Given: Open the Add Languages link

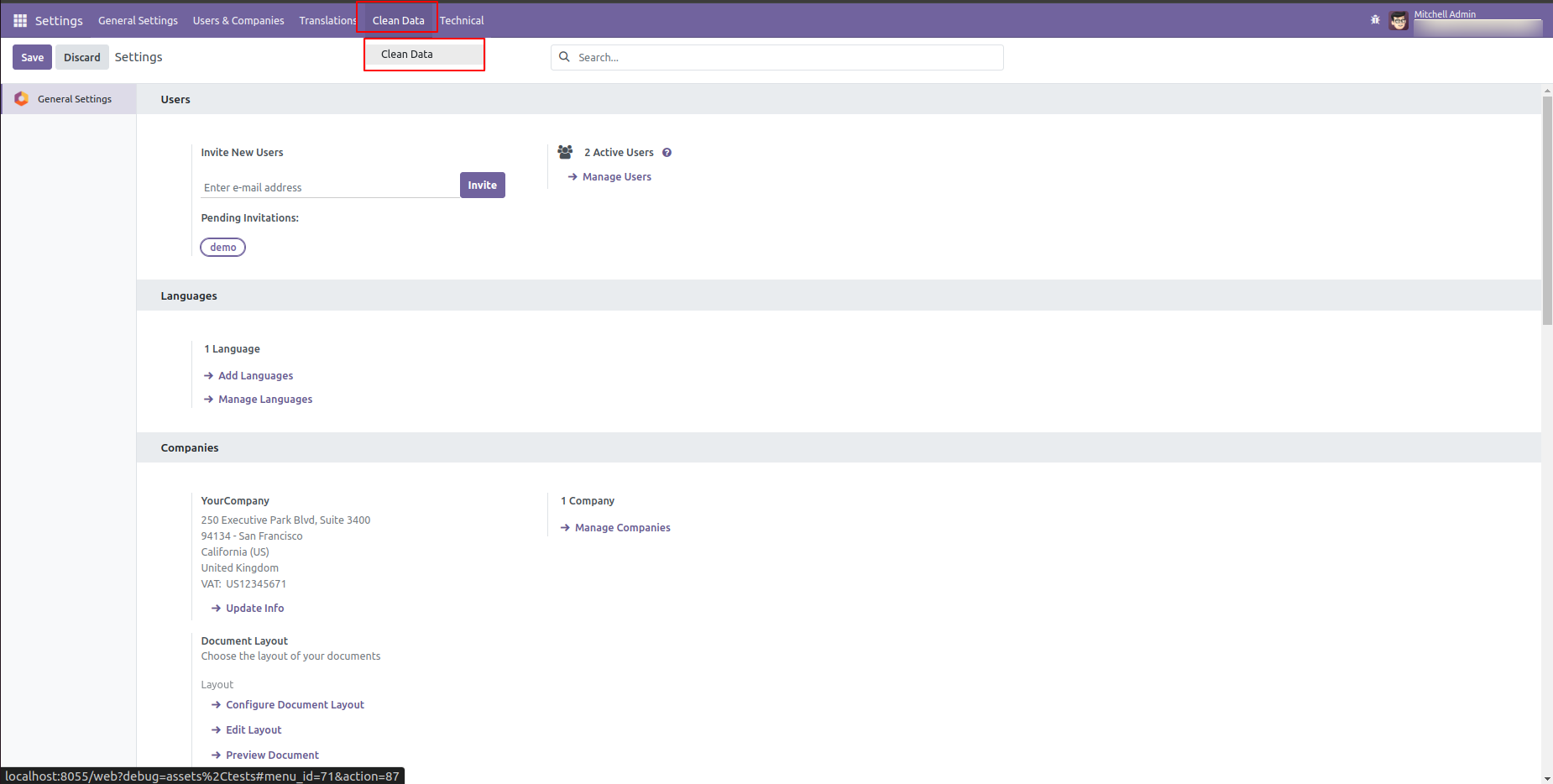Looking at the screenshot, I should (255, 375).
